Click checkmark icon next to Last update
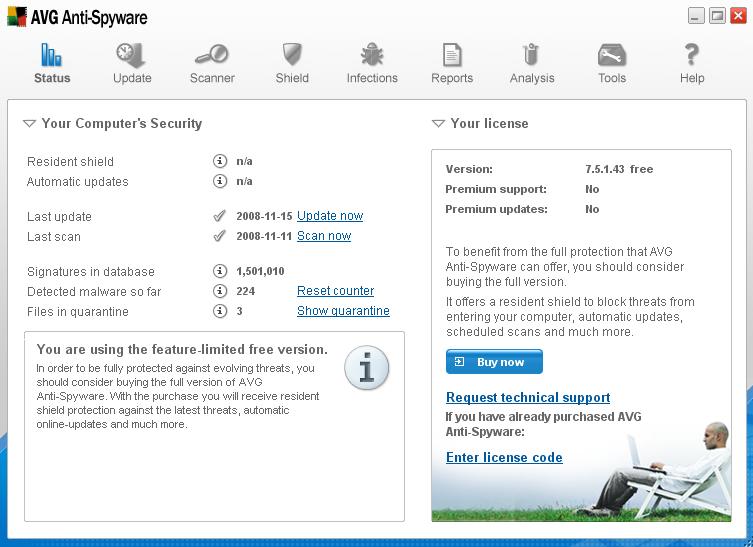Image resolution: width=753 pixels, height=547 pixels. pos(219,216)
